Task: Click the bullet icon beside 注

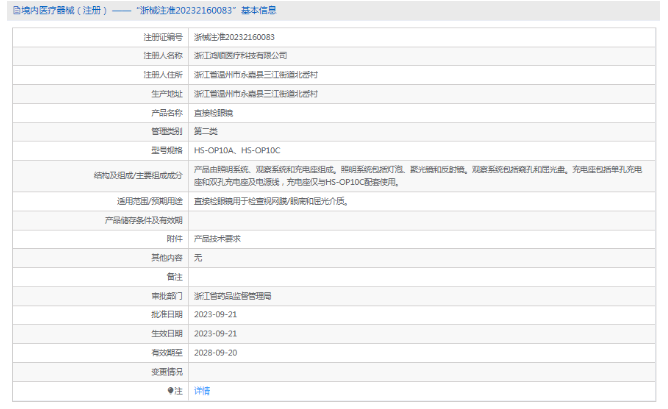Action: [x=170, y=390]
